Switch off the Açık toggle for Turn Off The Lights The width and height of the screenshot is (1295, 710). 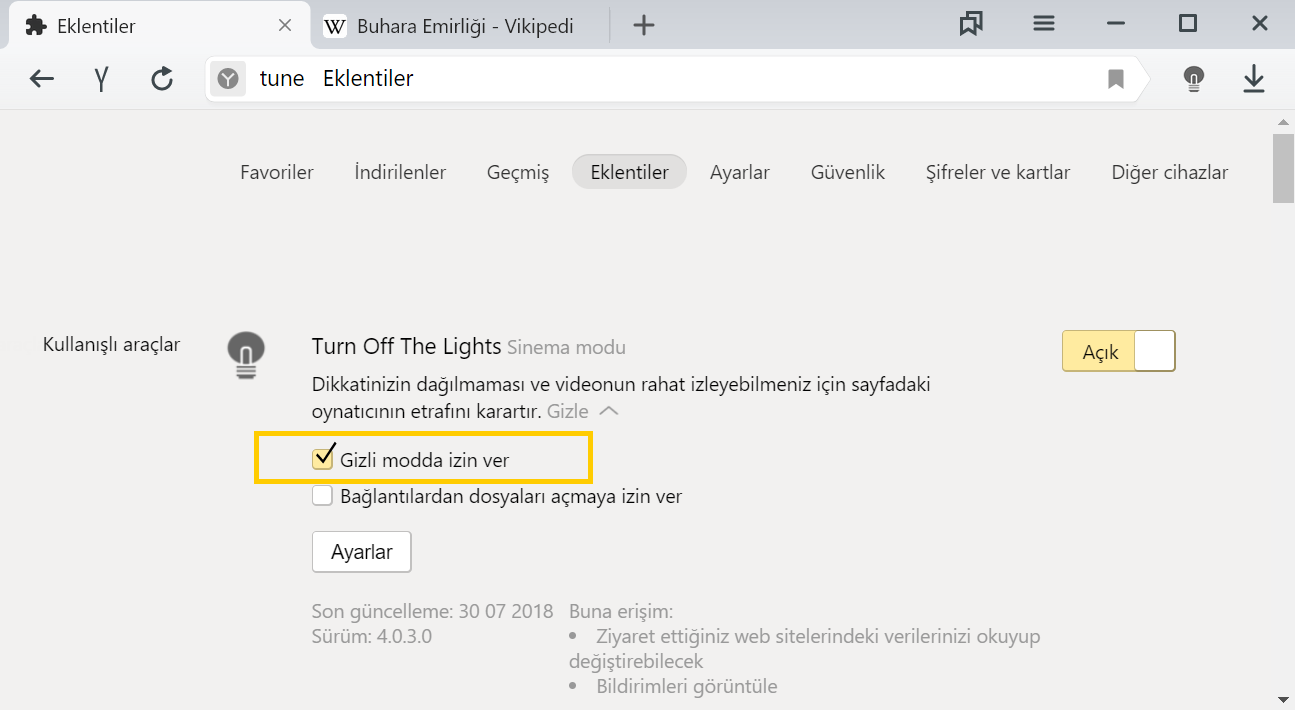click(1118, 352)
